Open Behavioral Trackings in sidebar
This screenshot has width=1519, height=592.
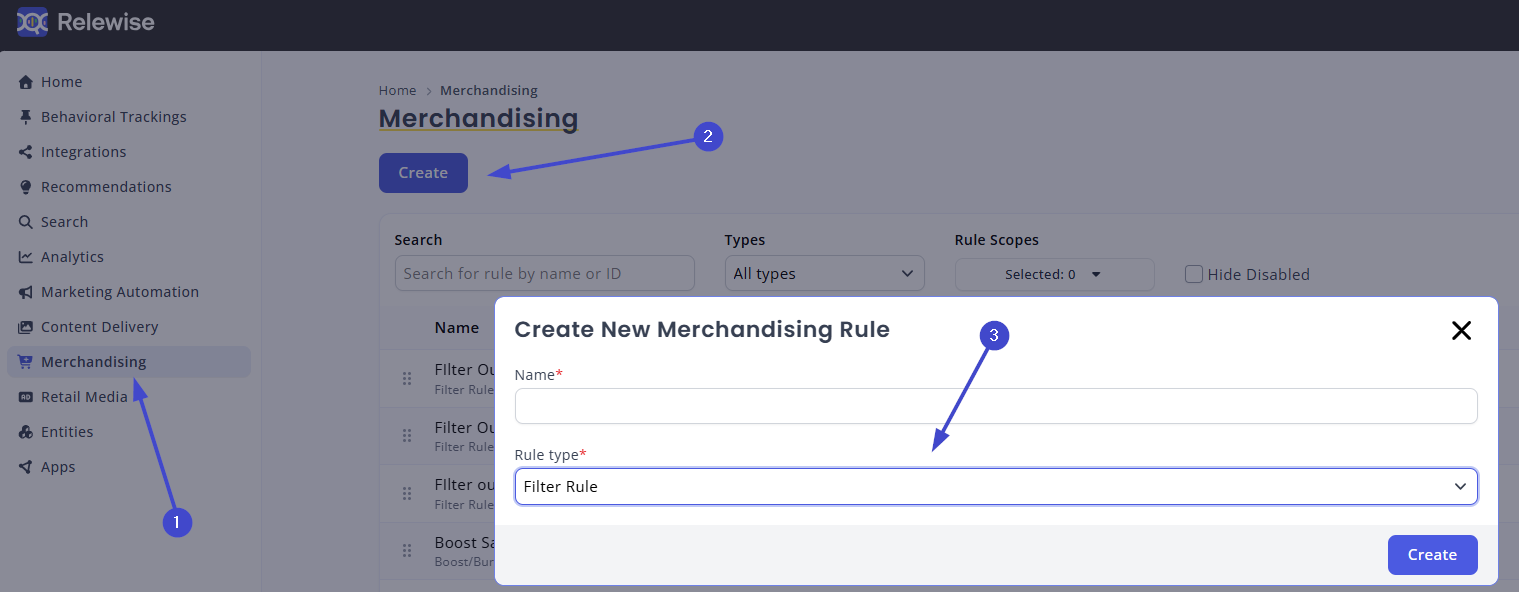(129, 117)
